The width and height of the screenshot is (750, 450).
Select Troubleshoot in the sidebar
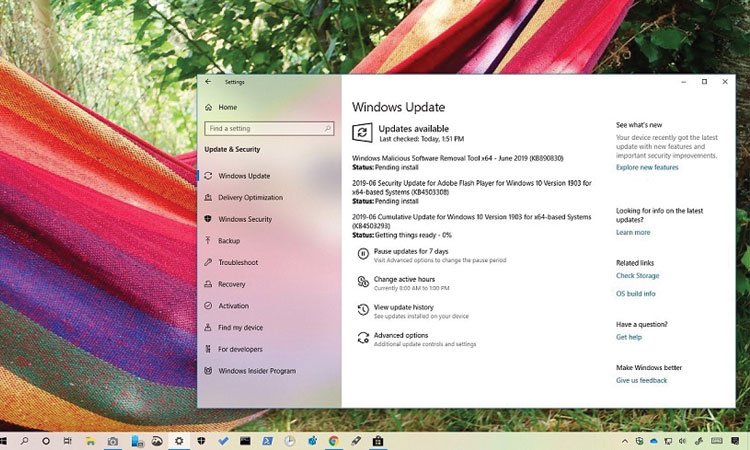pos(238,262)
